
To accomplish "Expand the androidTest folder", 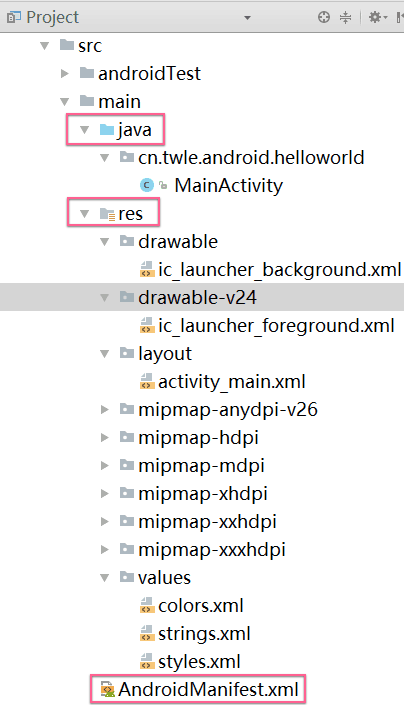I will point(65,73).
